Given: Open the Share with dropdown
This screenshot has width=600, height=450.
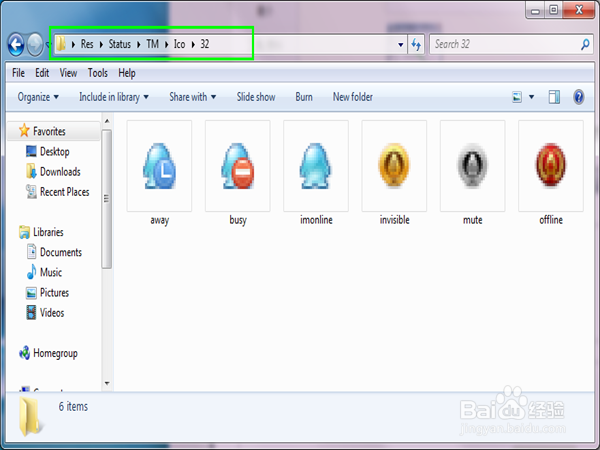Looking at the screenshot, I should click(192, 97).
